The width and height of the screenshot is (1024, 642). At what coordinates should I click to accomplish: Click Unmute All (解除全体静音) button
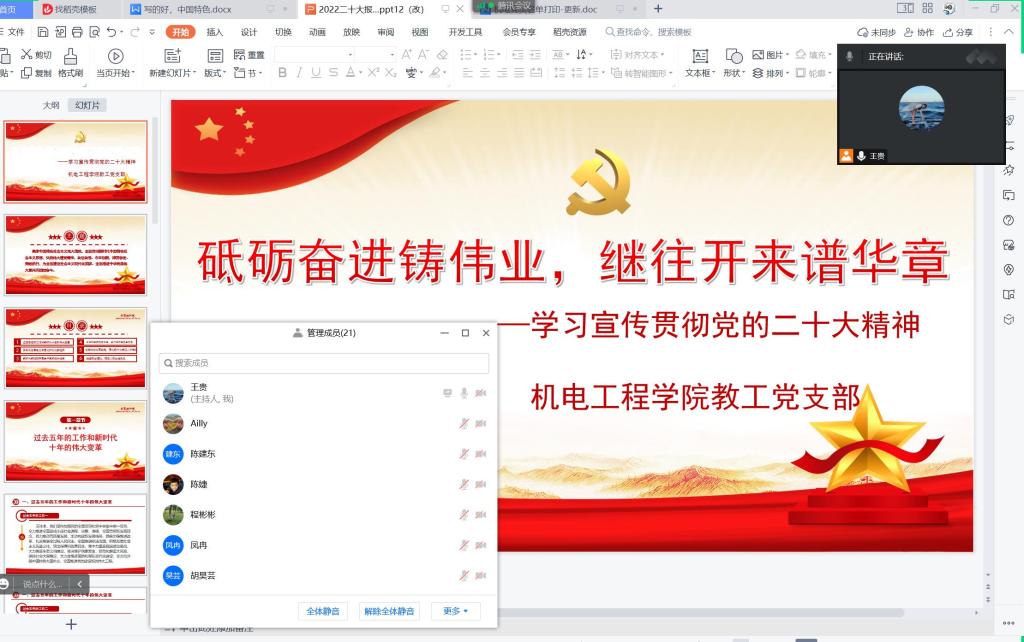389,611
